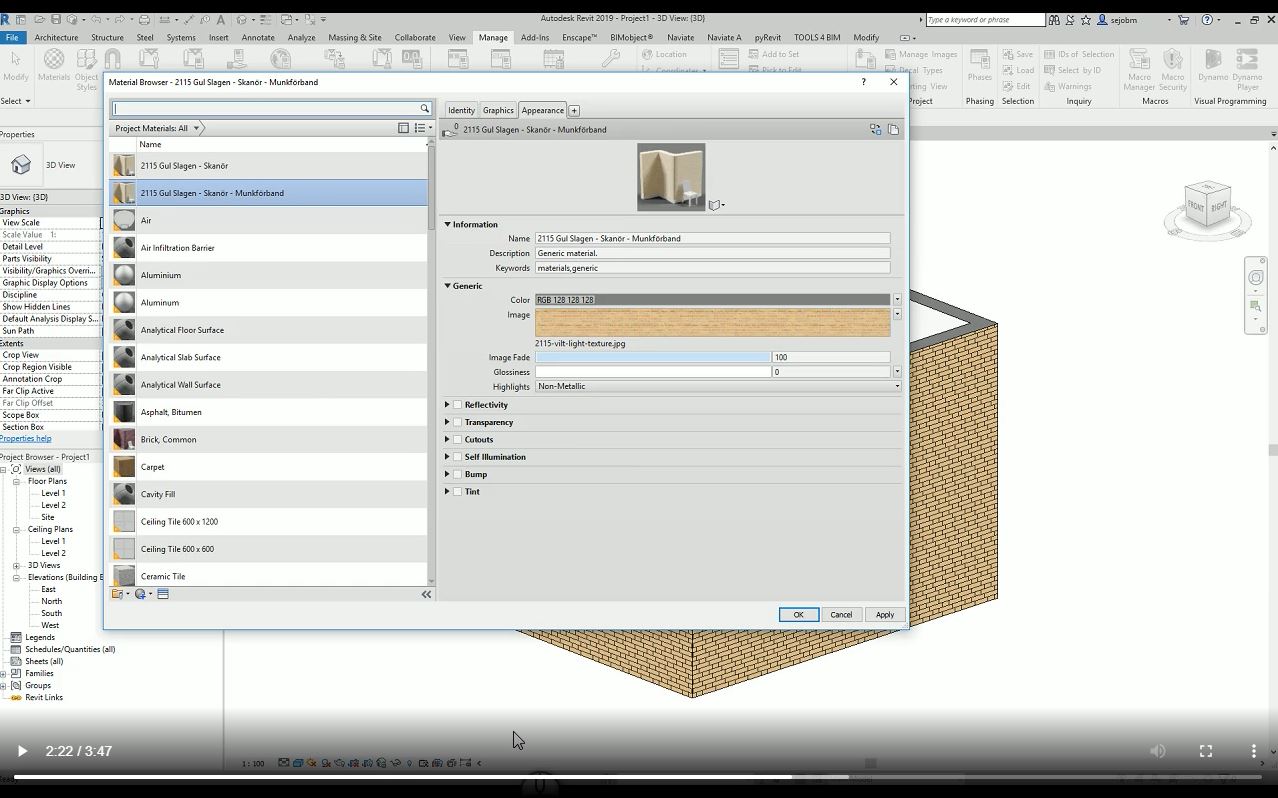The image size is (1278, 798).
Task: Click the ViewCube in the 3D view
Action: point(1207,207)
